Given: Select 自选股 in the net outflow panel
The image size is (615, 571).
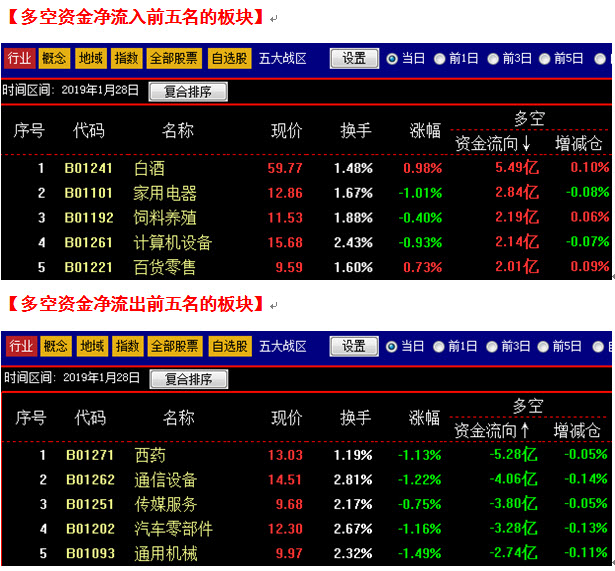Looking at the screenshot, I should click(230, 346).
